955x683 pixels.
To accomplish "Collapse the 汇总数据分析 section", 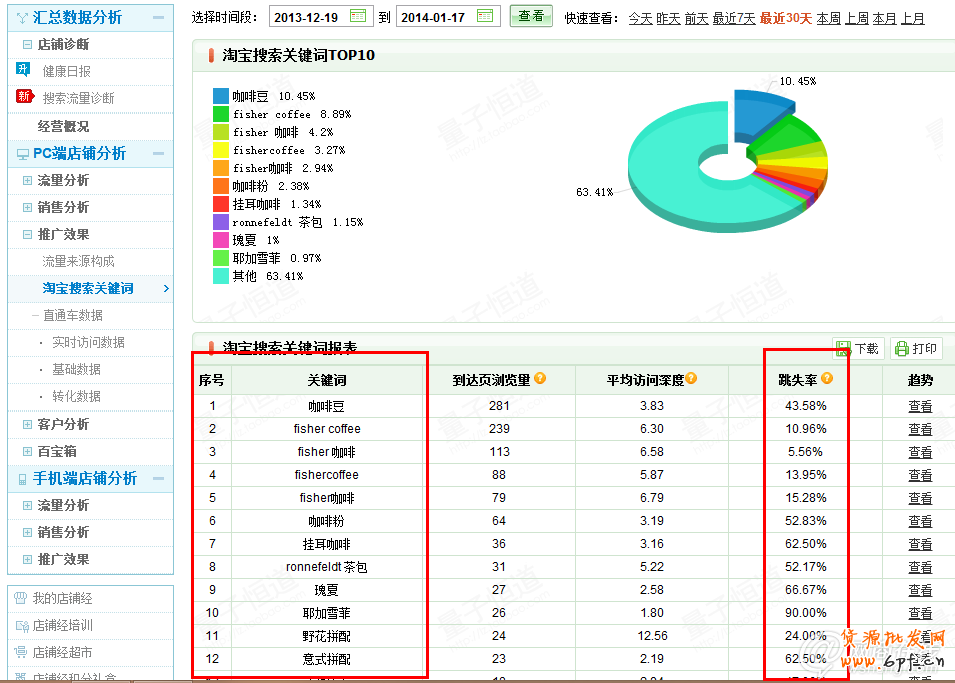I will pos(158,17).
